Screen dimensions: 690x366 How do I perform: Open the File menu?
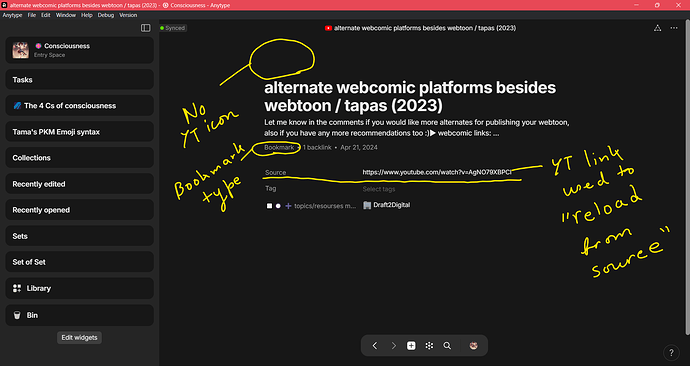tap(32, 15)
